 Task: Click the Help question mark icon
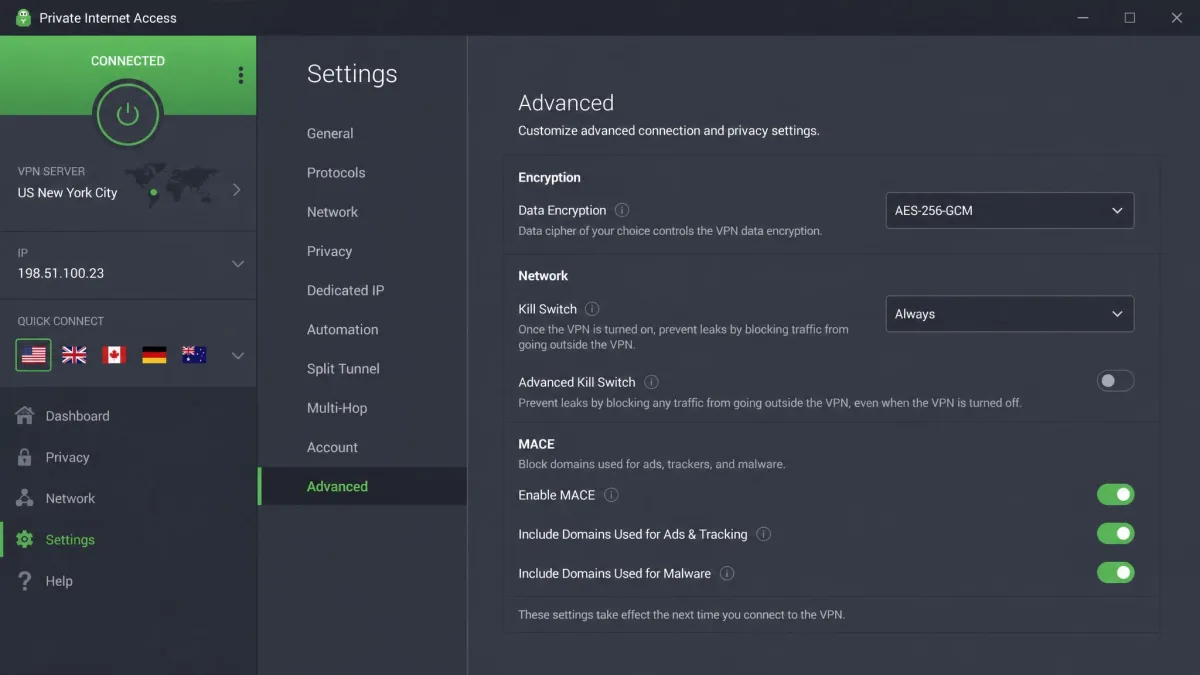(25, 581)
